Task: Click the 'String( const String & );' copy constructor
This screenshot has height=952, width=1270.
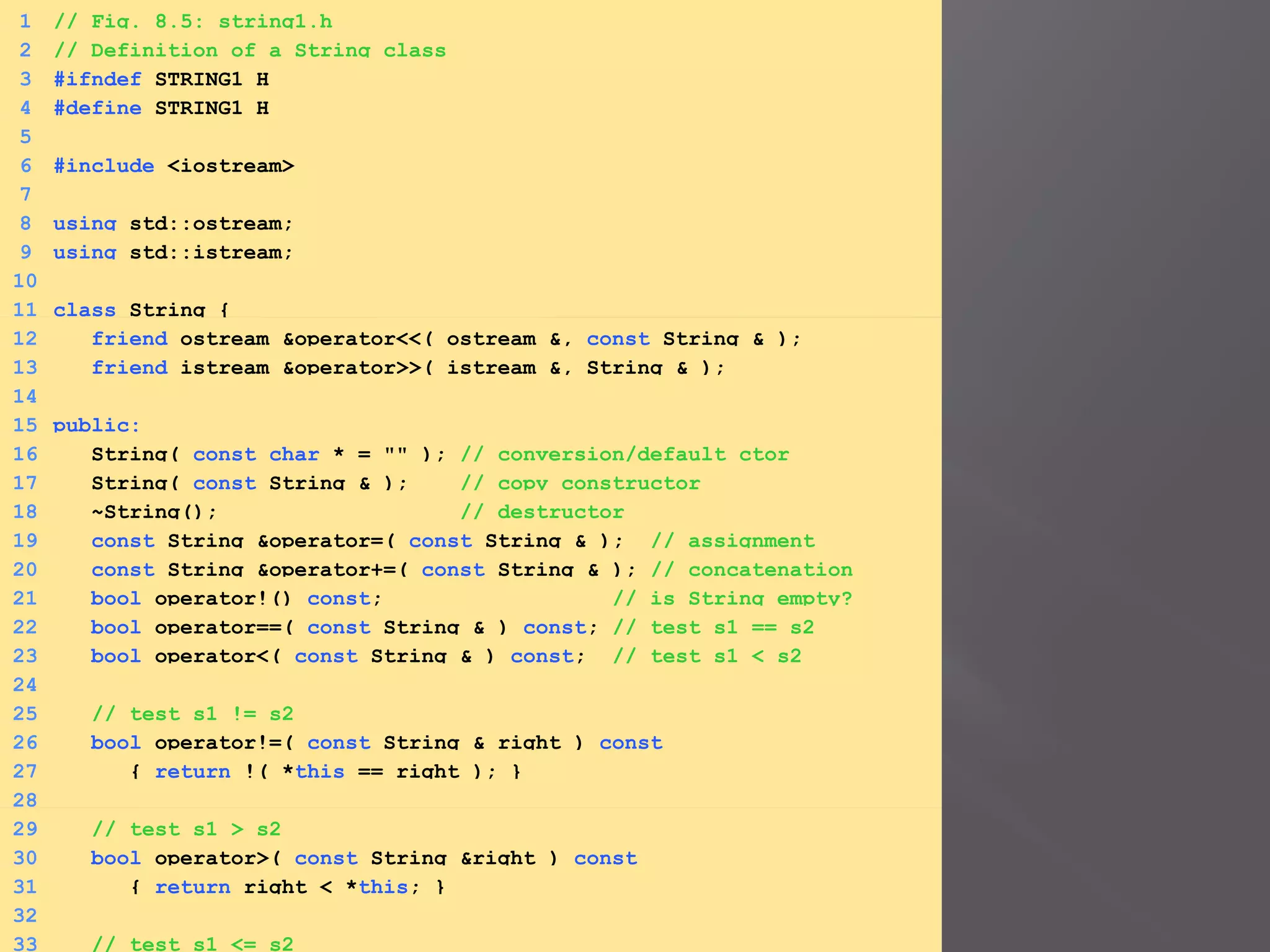Action: click(x=249, y=483)
